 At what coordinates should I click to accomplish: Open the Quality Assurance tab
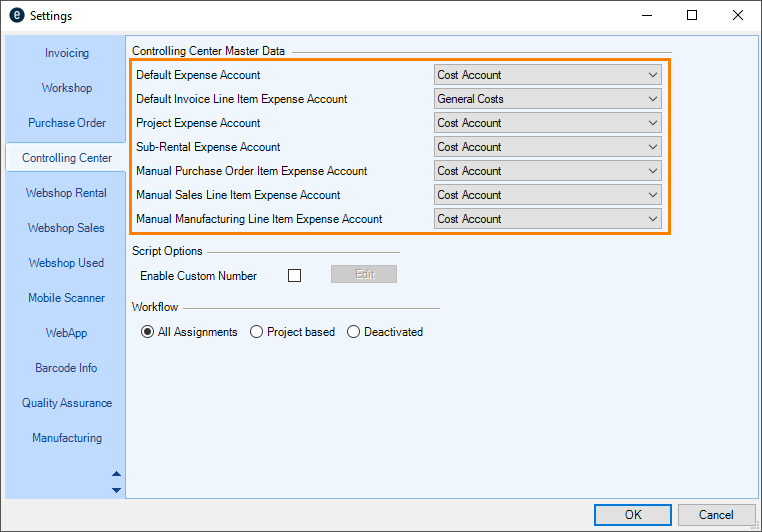pyautogui.click(x=66, y=403)
